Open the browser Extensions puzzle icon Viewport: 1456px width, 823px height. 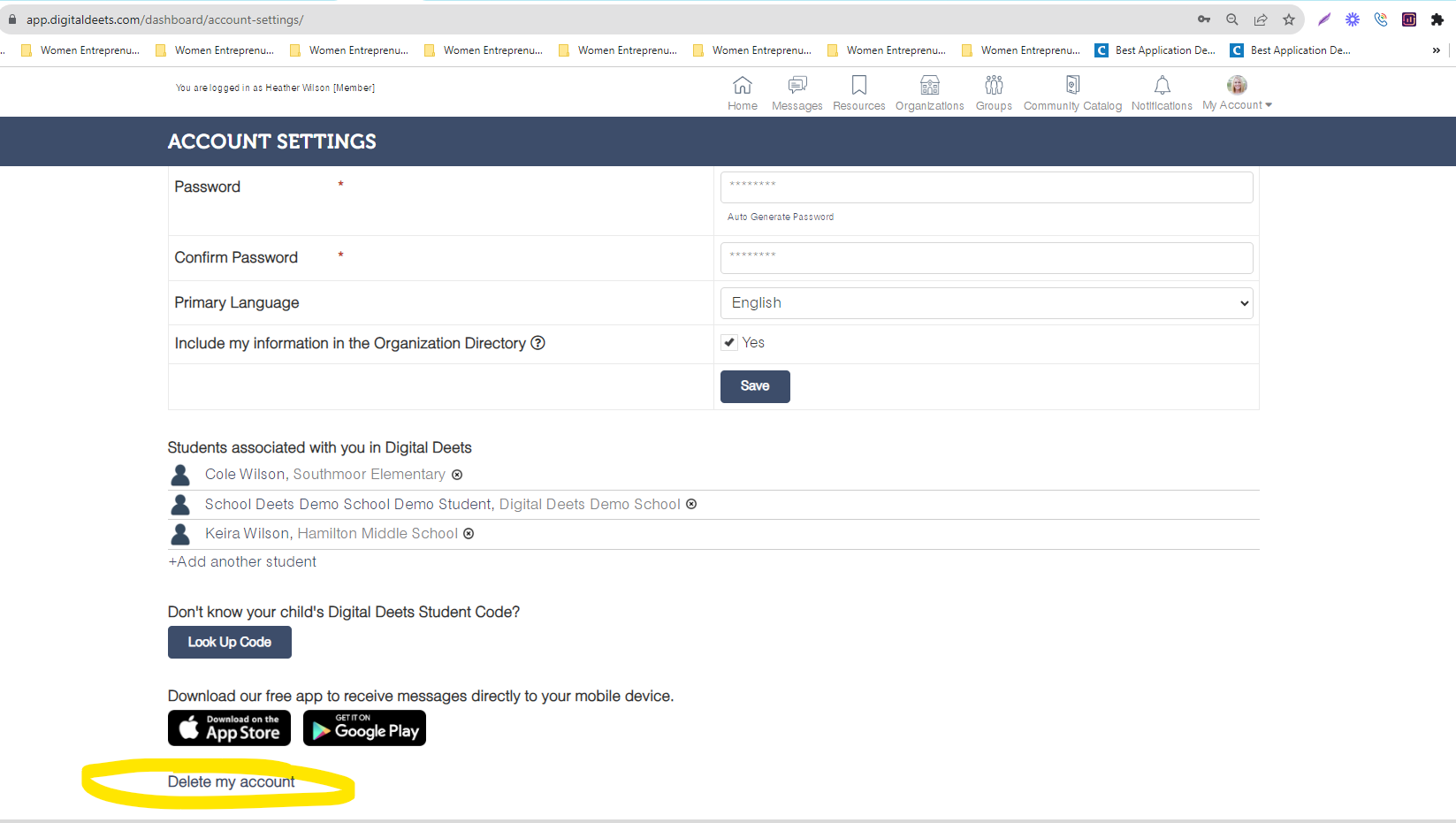pos(1437,19)
